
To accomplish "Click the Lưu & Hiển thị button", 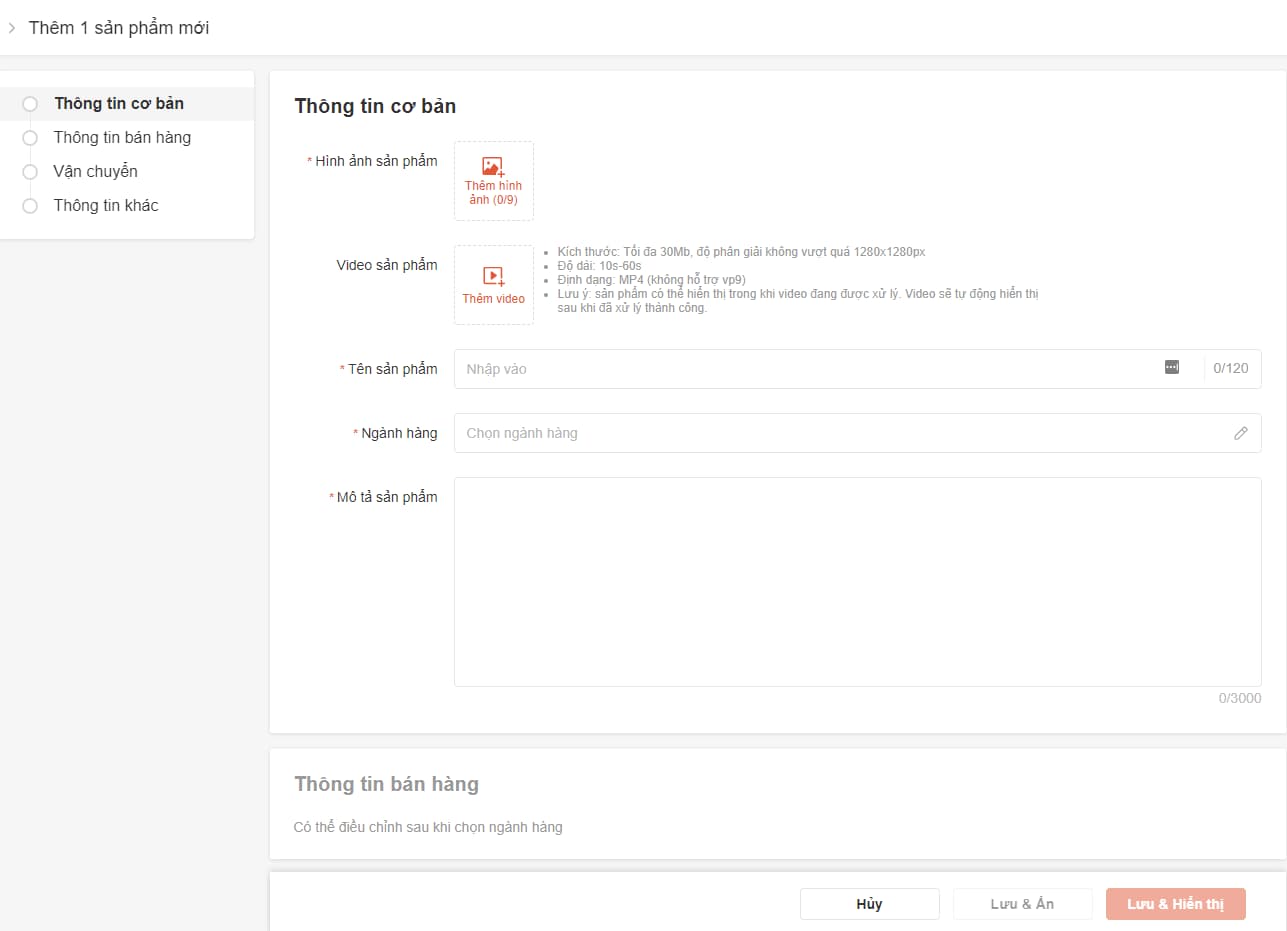I will [1175, 904].
